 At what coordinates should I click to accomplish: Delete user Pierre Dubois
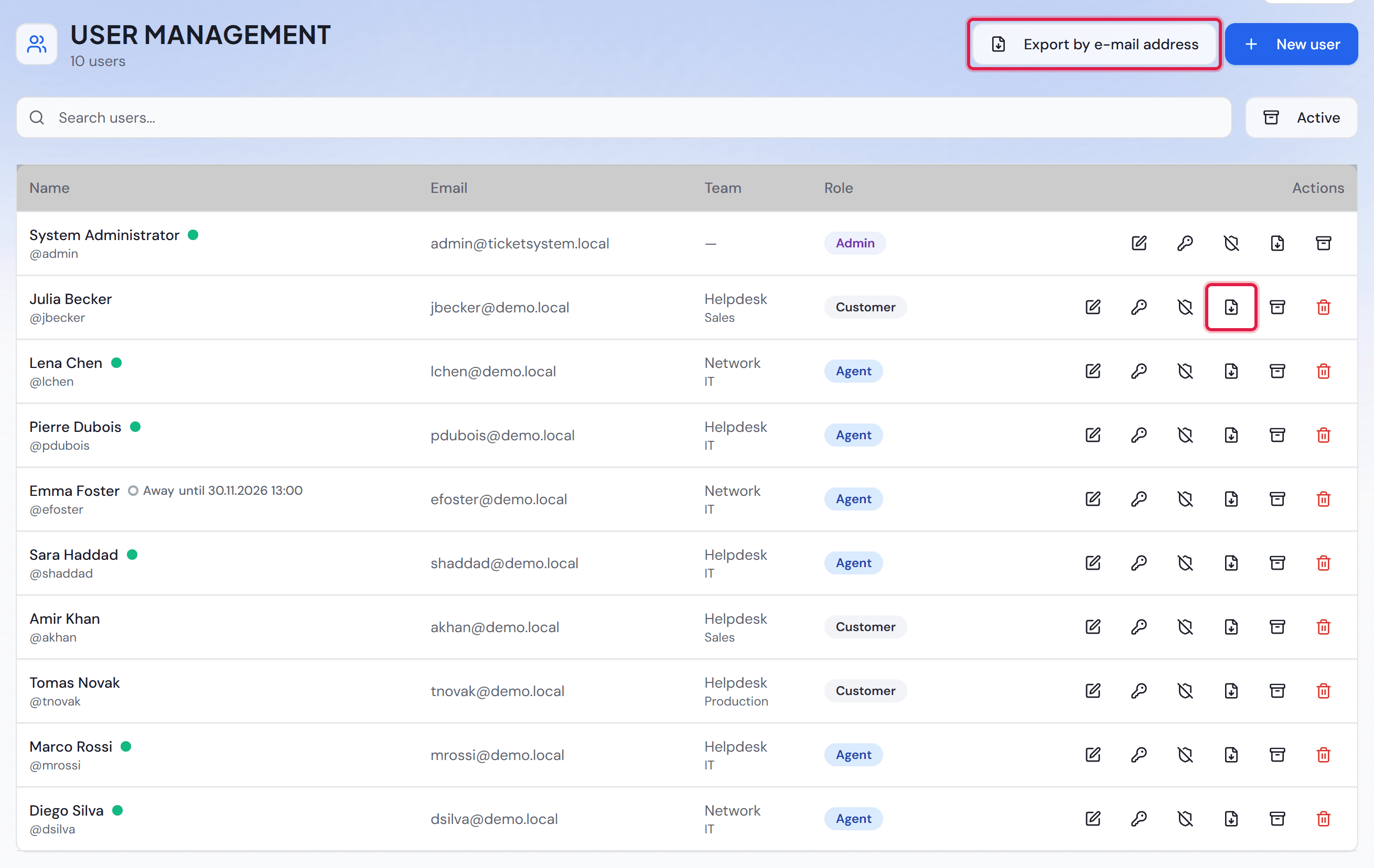[1324, 435]
